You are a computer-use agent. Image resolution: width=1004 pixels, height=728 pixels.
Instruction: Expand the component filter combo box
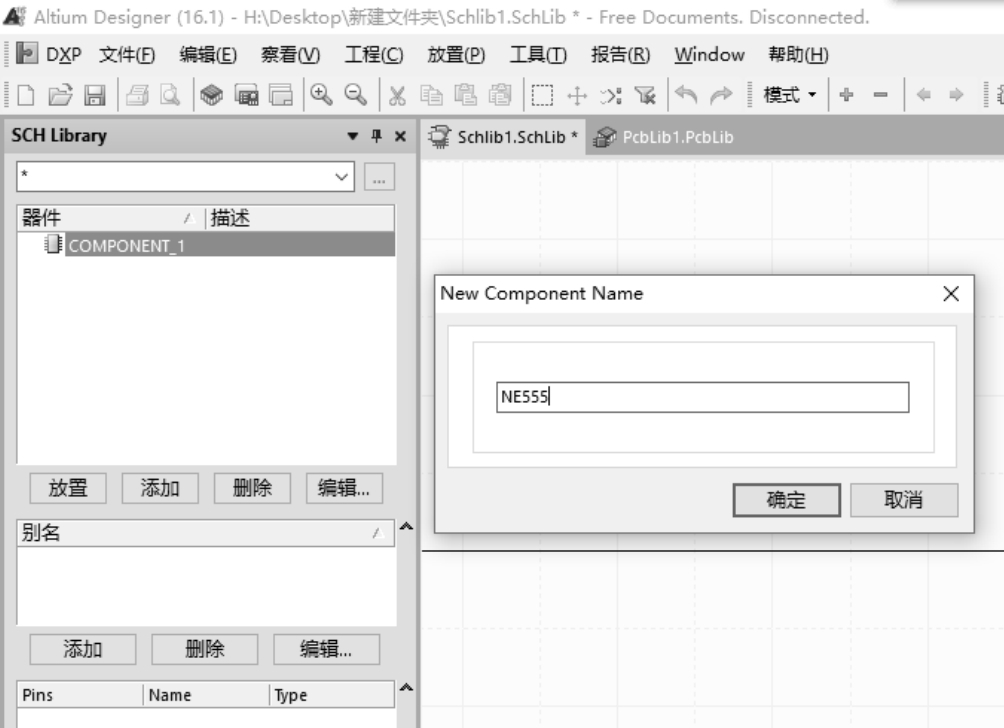tap(342, 177)
